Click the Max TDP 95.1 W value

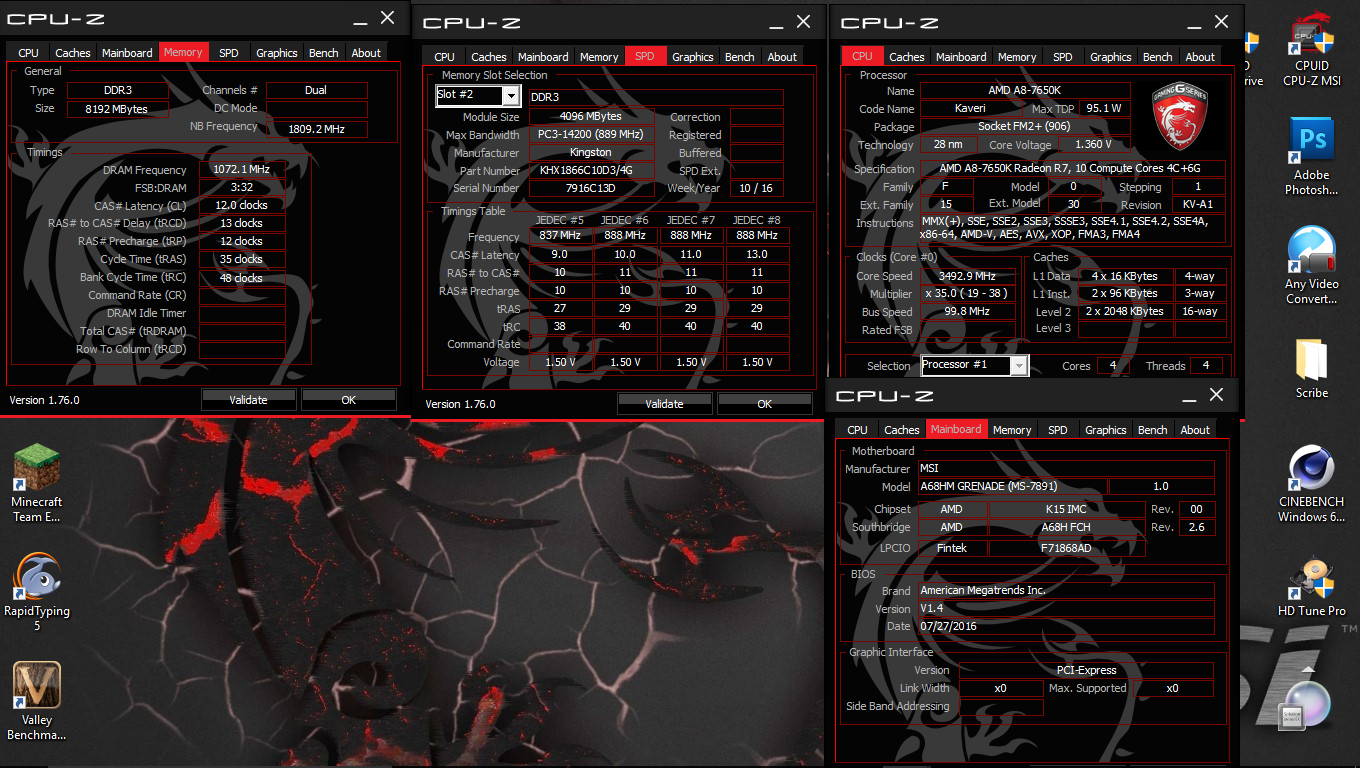point(1103,109)
